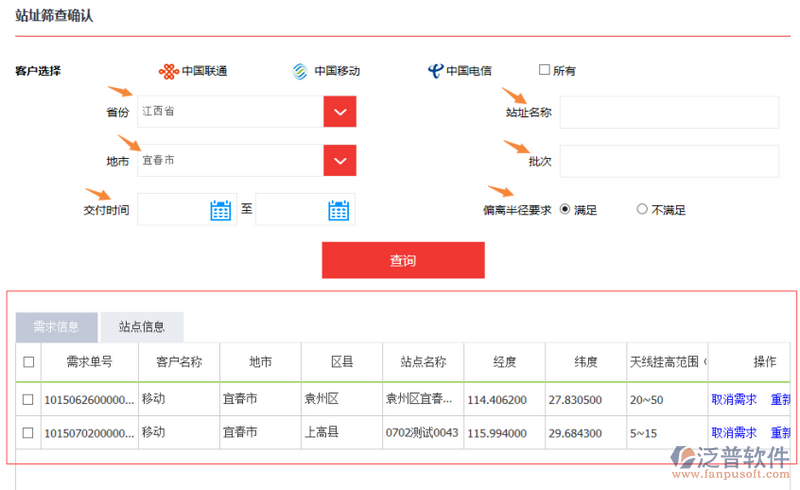800x490 pixels.
Task: Click 取消需求 link in the first row
Action: [x=734, y=399]
